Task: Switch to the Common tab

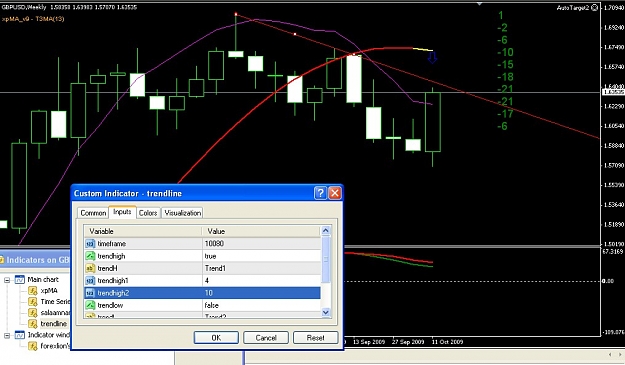Action: tap(93, 213)
